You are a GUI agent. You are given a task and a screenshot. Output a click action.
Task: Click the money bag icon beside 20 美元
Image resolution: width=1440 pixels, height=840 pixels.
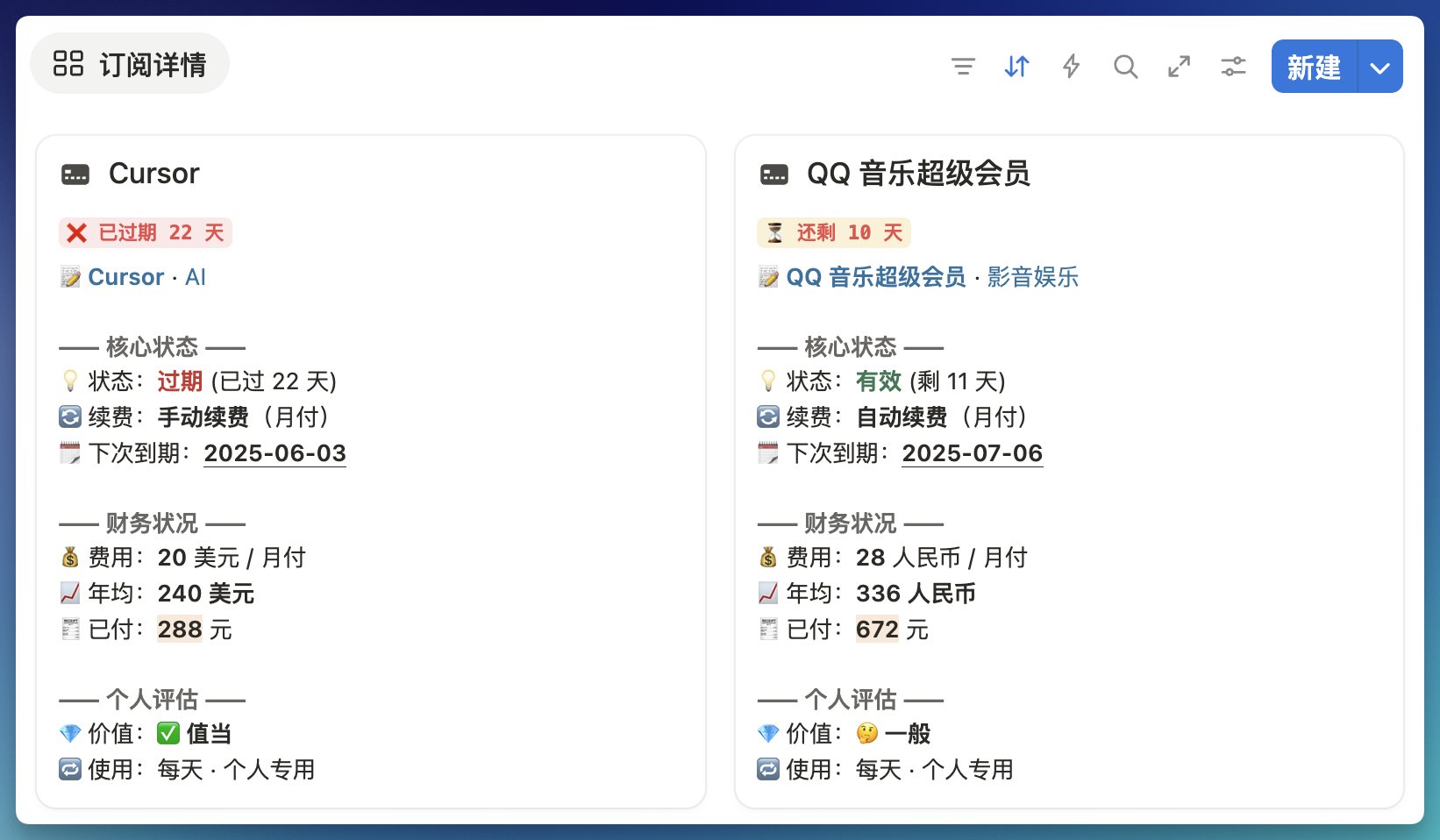coord(70,557)
